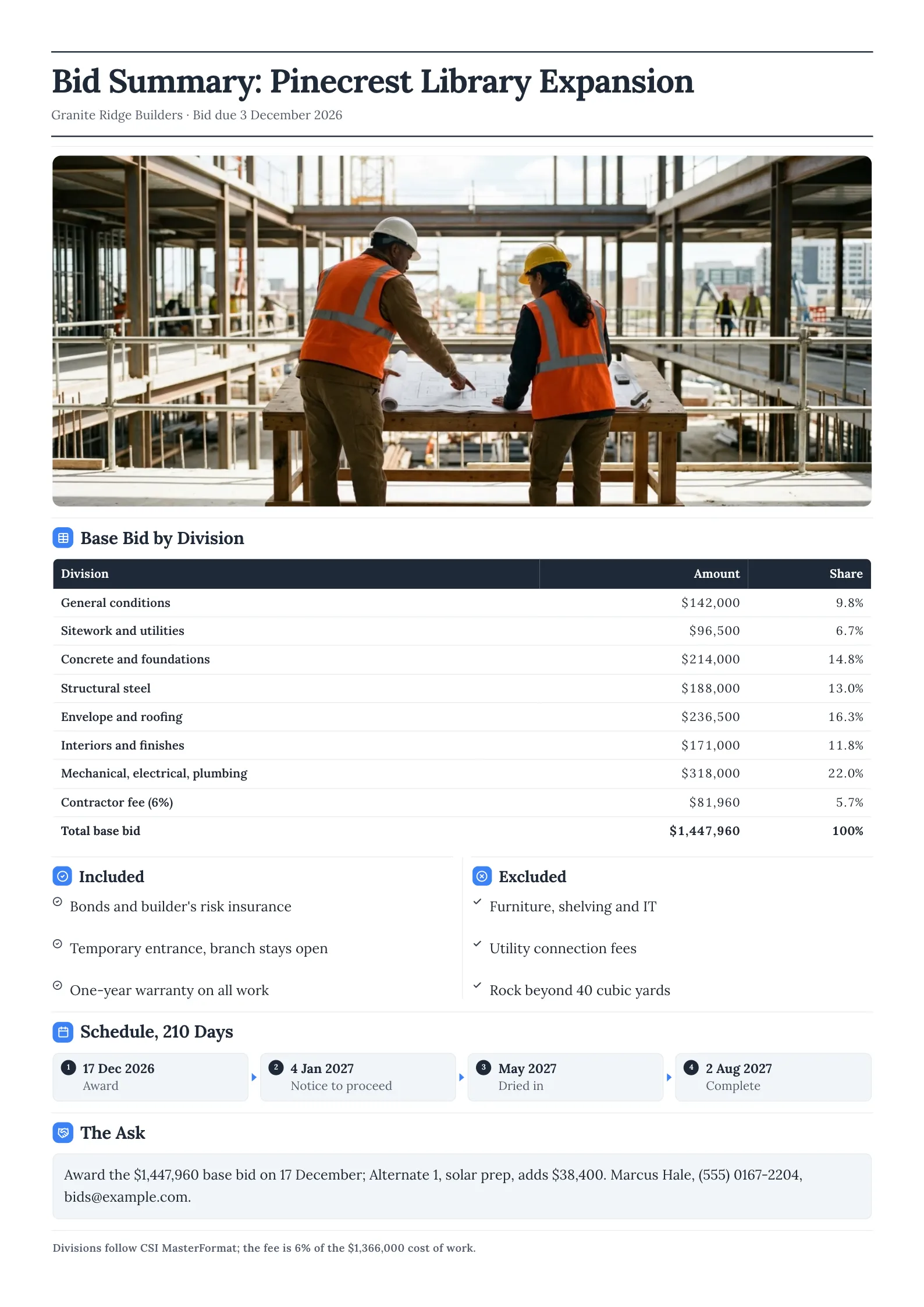Click the Interiors and finishes row label
The width and height of the screenshot is (924, 1307).
coord(123,745)
